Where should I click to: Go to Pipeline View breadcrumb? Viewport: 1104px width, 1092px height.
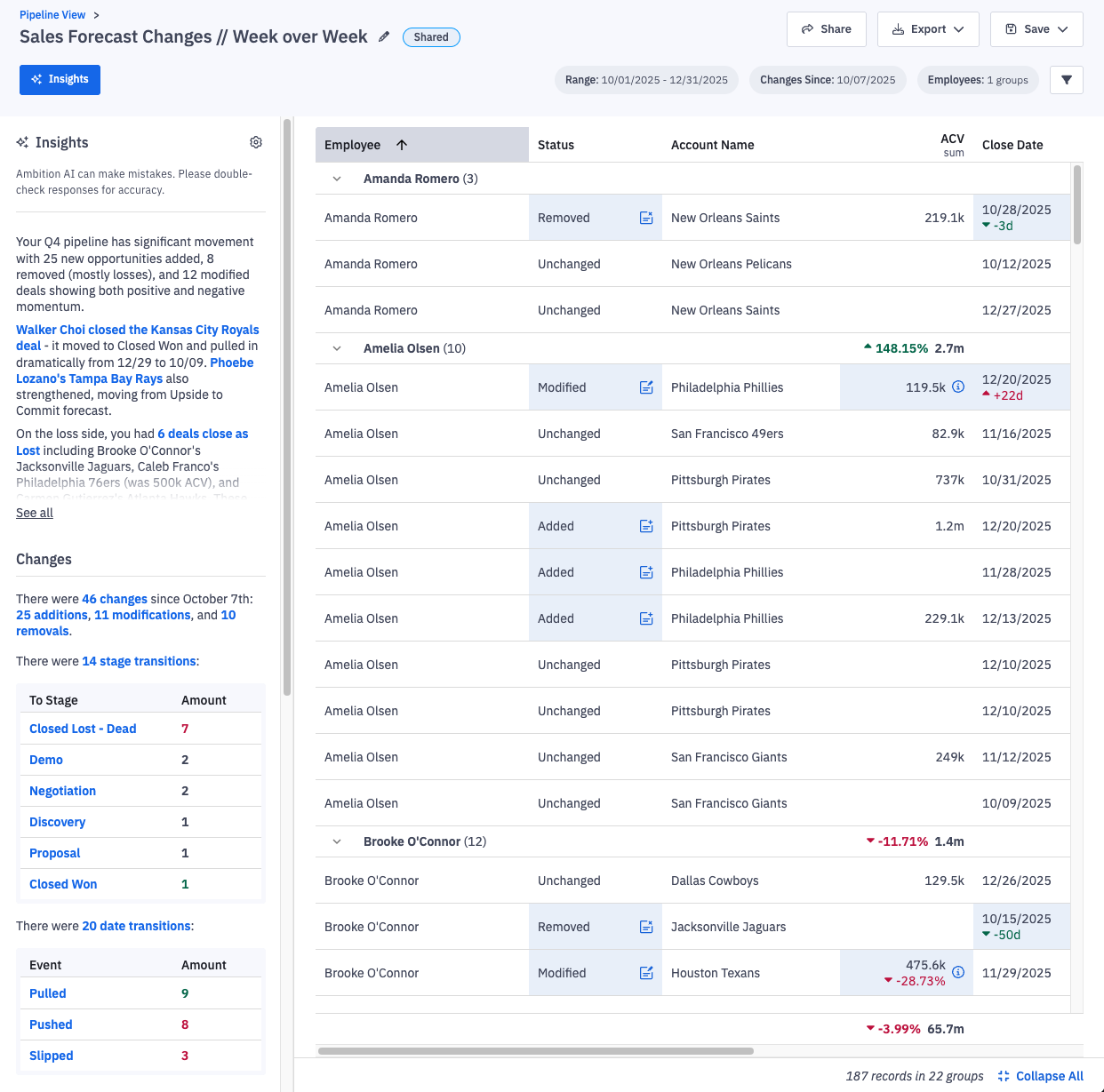point(52,15)
